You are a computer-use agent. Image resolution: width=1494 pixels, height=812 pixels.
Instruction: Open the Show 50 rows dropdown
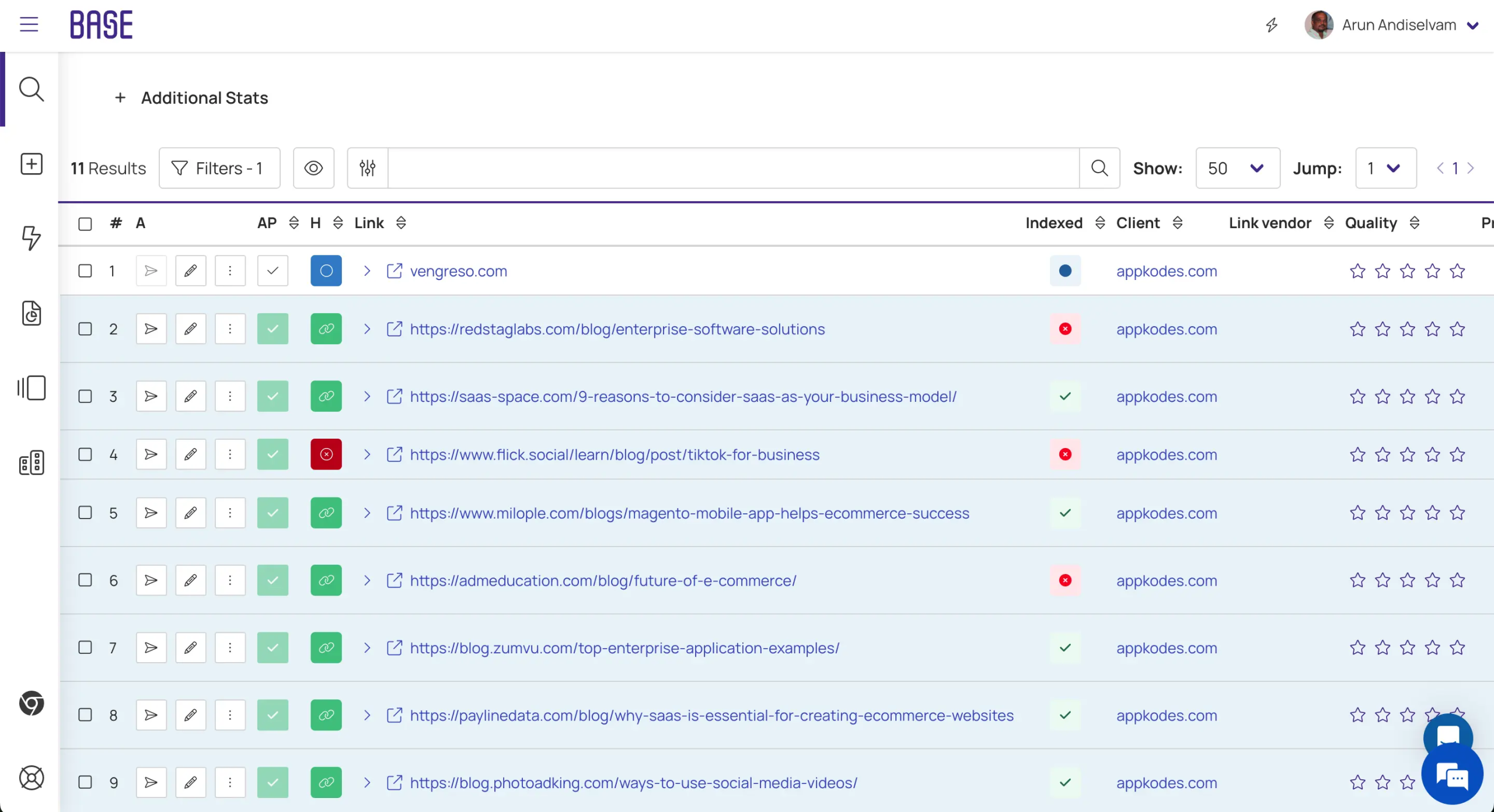pos(1237,168)
